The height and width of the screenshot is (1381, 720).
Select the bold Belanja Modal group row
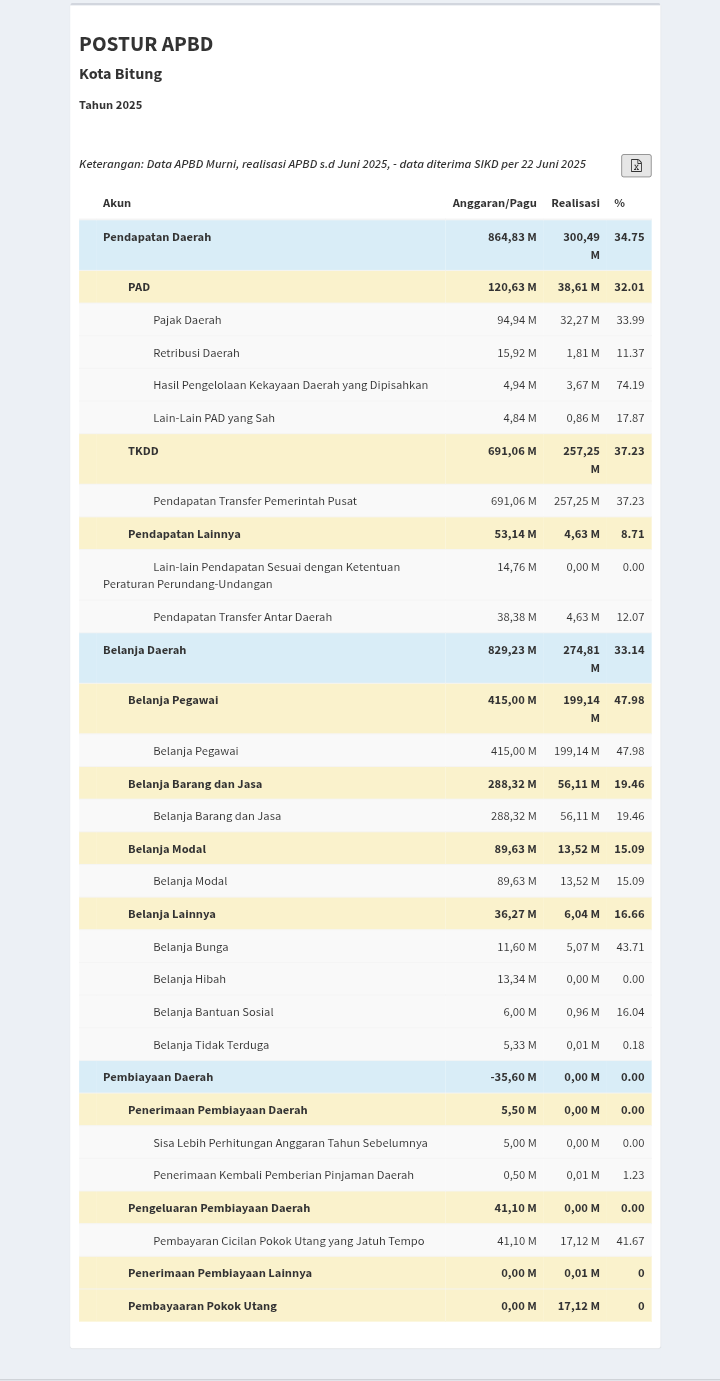tap(167, 849)
